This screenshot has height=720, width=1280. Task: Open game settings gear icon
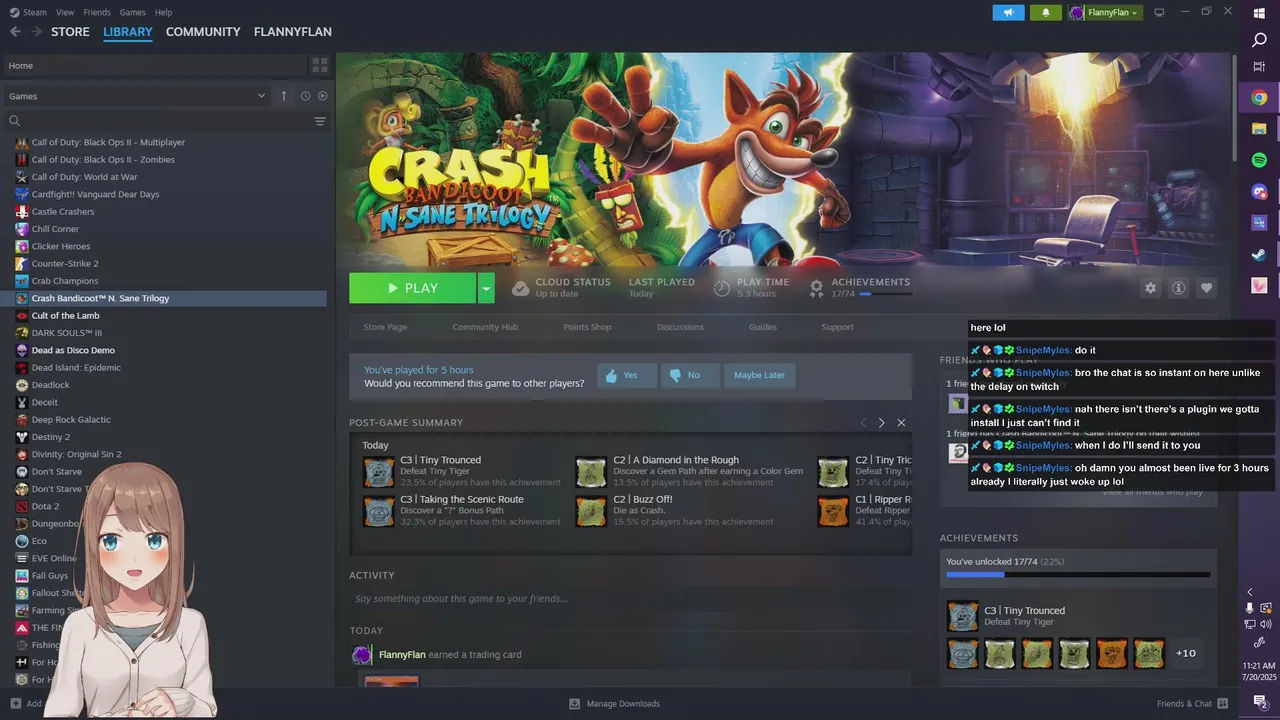click(x=1150, y=288)
